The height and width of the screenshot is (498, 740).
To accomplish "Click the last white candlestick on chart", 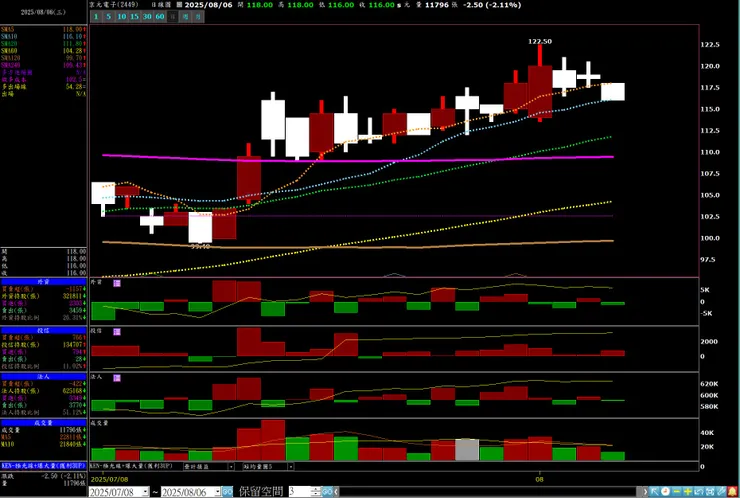I will click(613, 92).
